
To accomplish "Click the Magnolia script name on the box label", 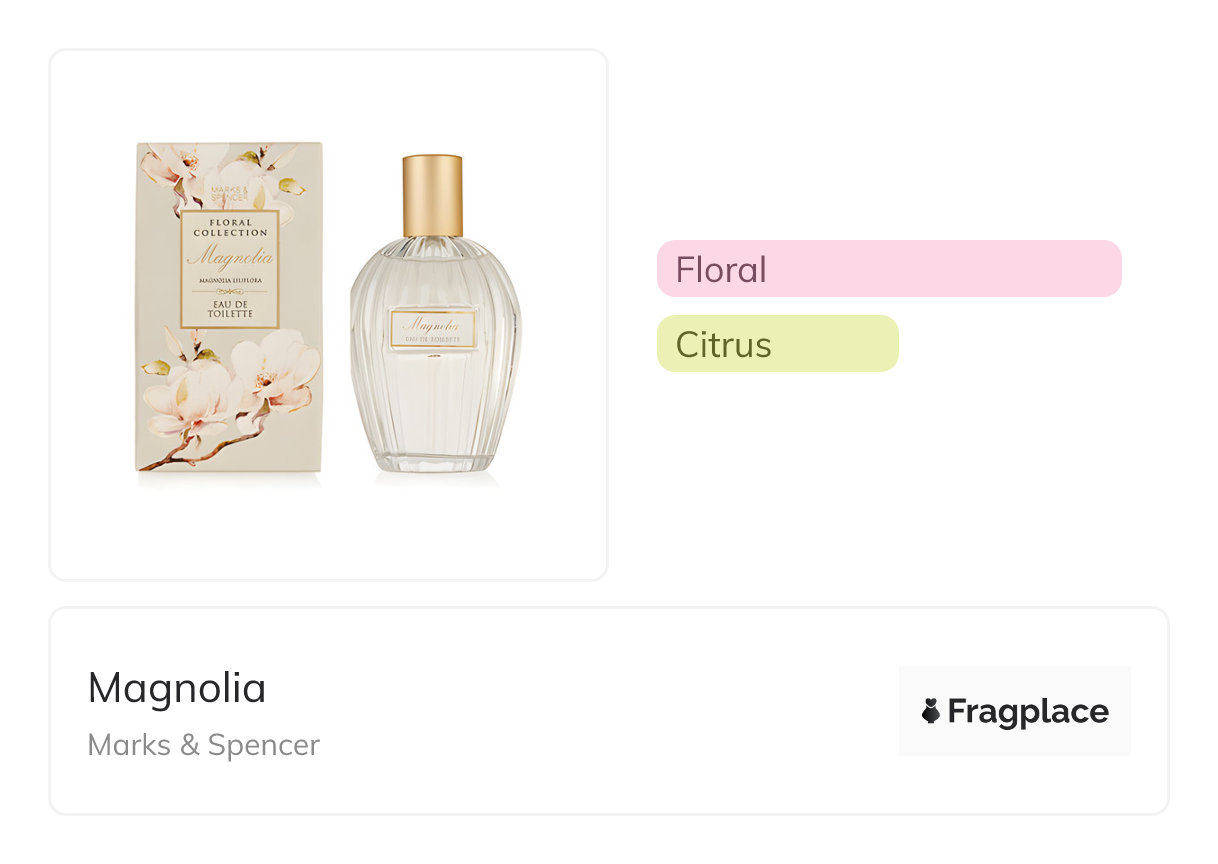I will 230,258.
